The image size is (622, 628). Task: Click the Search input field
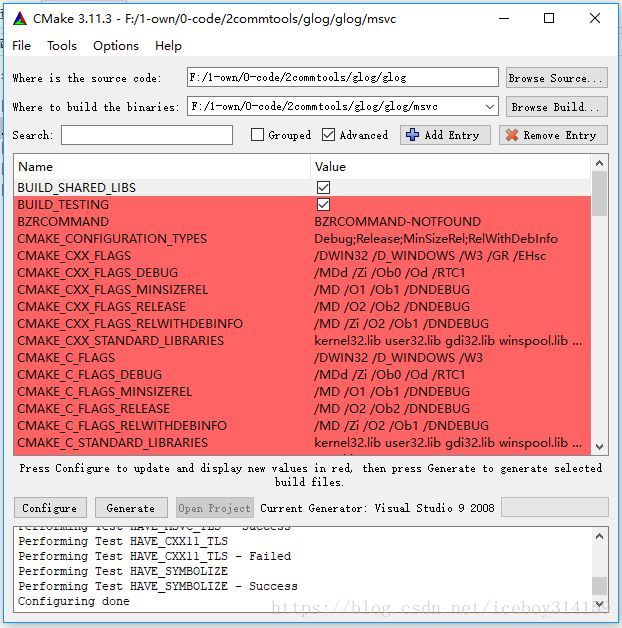(x=147, y=135)
